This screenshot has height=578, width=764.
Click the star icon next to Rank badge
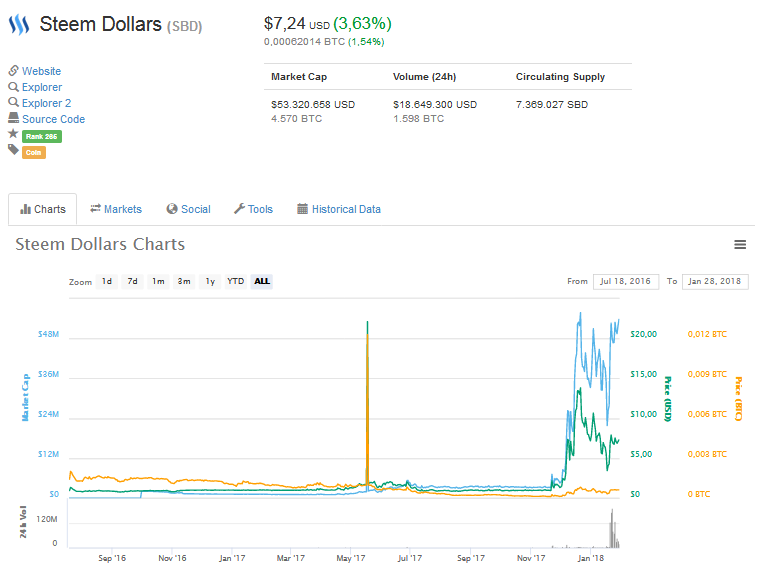13,134
